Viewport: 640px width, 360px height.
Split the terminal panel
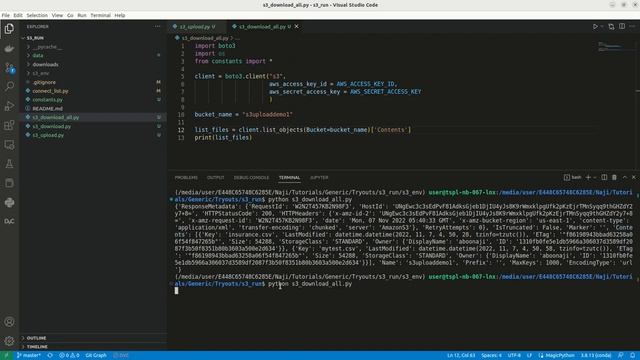click(604, 178)
